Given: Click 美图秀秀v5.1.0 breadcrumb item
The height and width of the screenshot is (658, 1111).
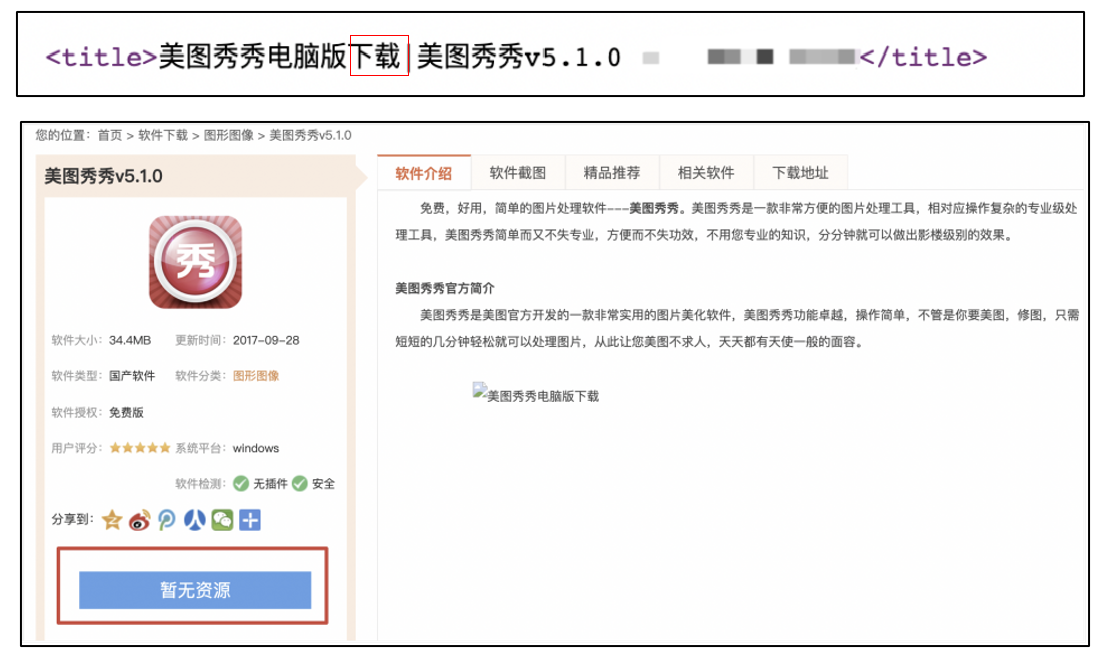Looking at the screenshot, I should [x=310, y=135].
